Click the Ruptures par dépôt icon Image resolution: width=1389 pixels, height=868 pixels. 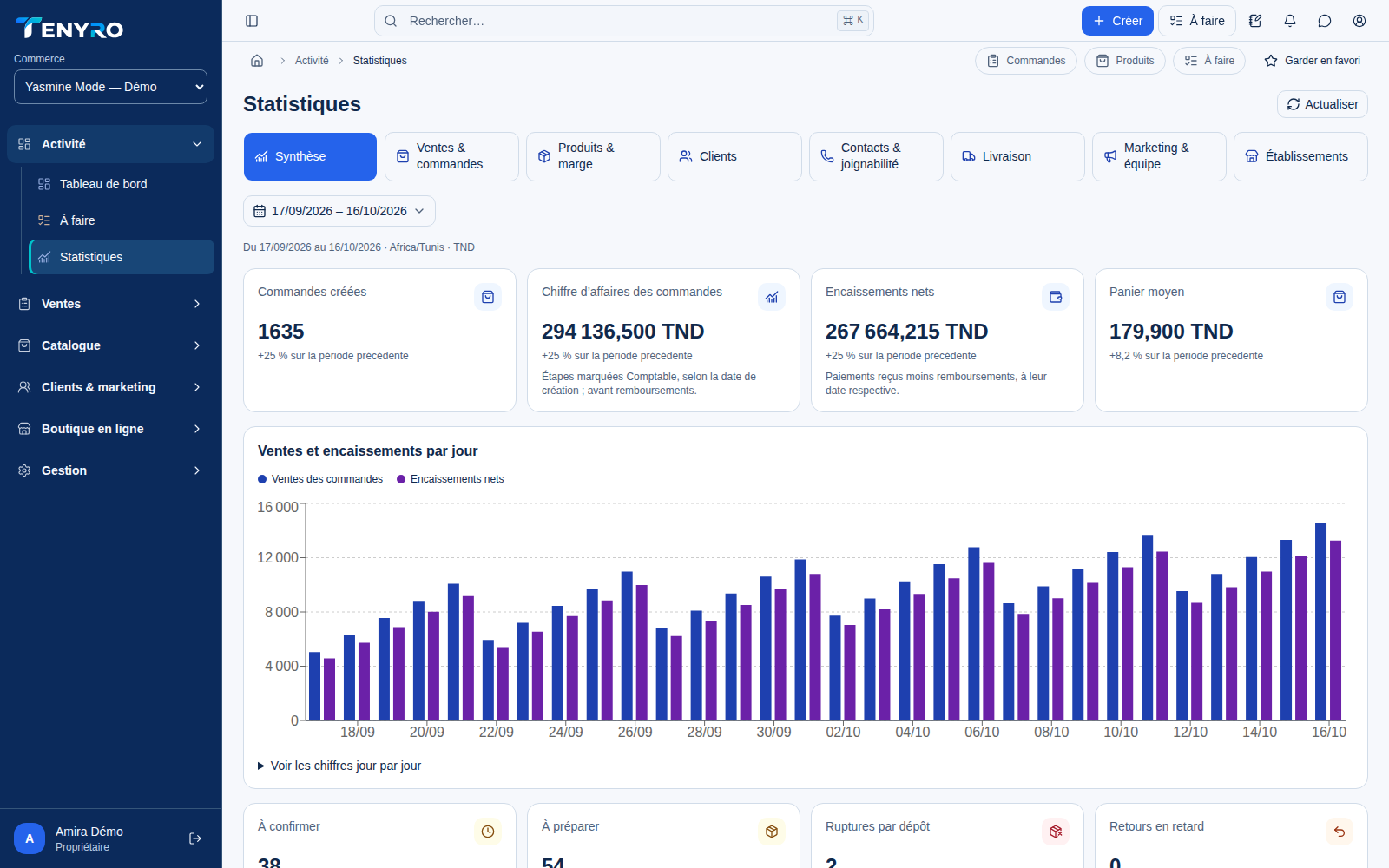point(1056,832)
